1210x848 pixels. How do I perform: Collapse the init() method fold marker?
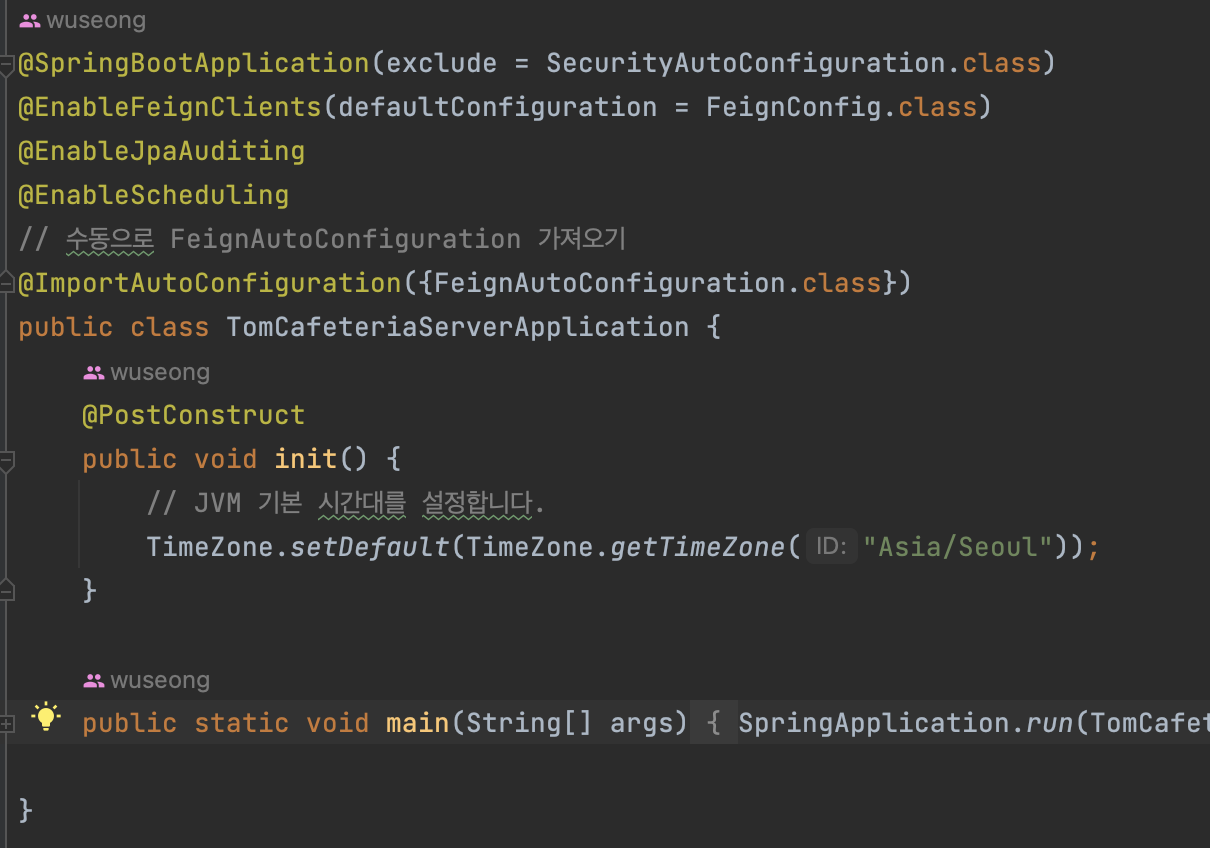pos(6,461)
